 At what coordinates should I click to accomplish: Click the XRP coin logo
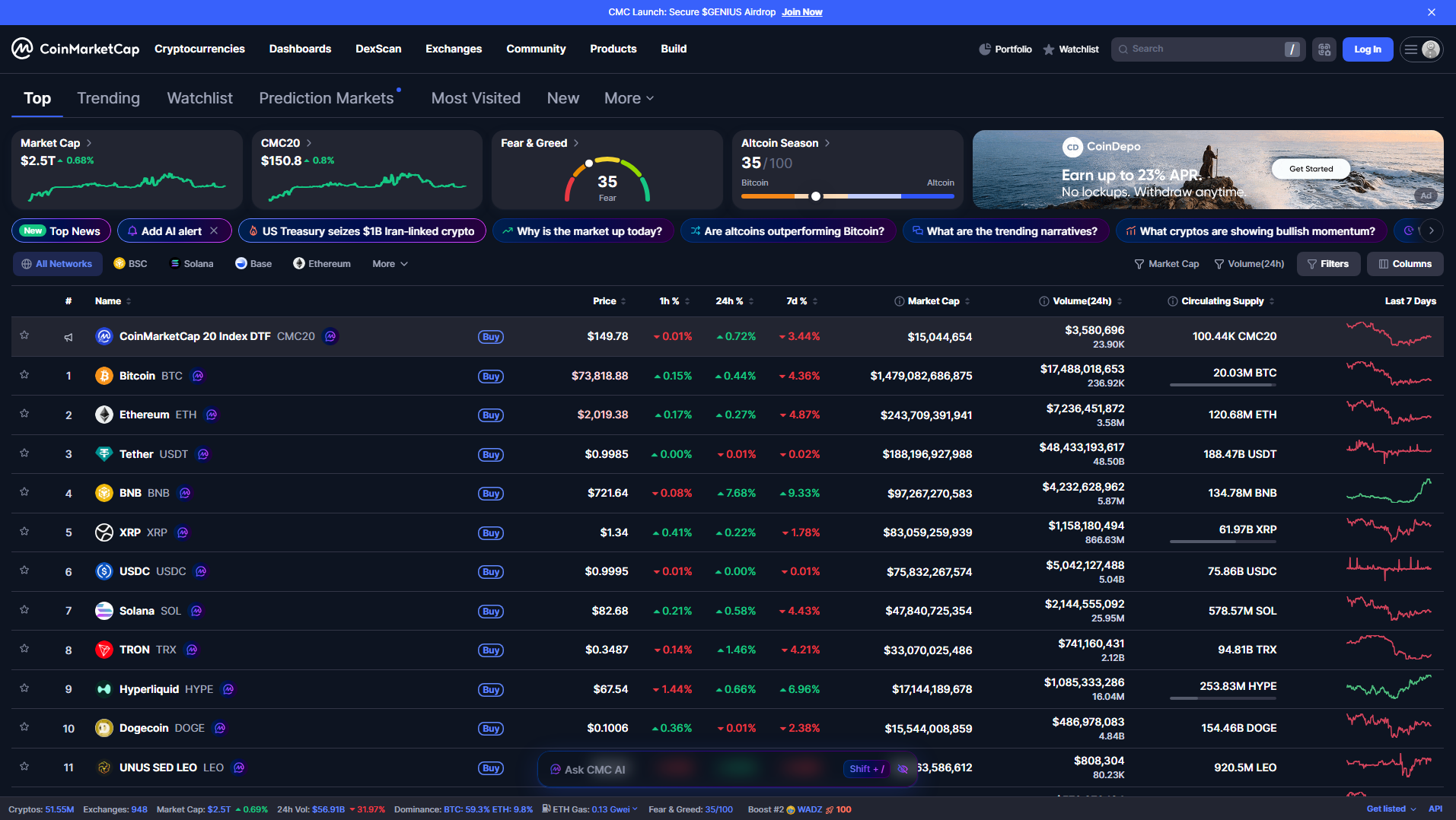pyautogui.click(x=104, y=532)
